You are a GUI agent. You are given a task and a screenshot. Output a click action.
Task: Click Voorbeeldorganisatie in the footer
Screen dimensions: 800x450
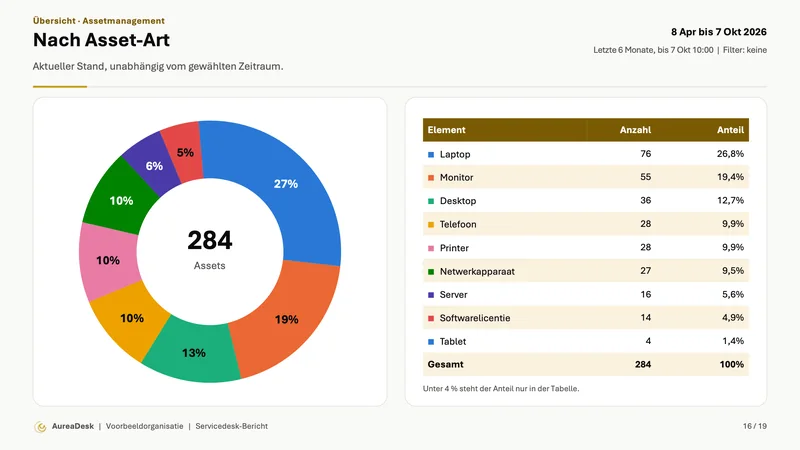coord(144,427)
